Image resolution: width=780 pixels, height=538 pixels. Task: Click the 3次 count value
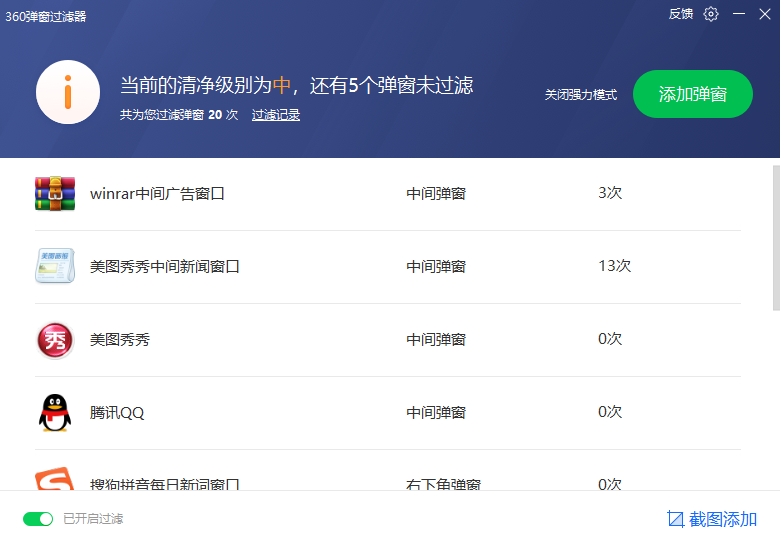(x=610, y=193)
